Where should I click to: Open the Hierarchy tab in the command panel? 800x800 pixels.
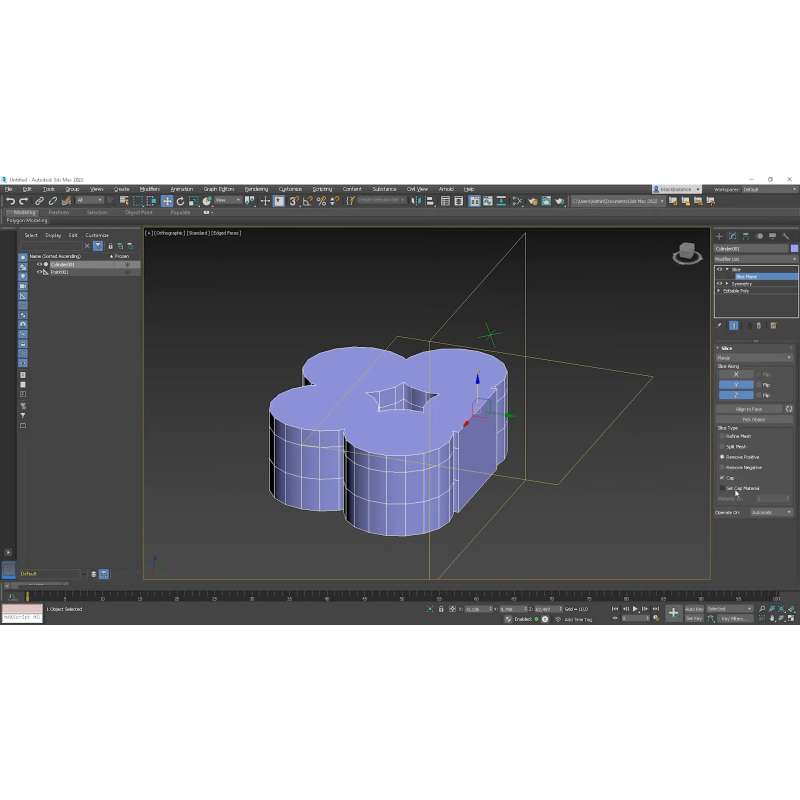[746, 236]
